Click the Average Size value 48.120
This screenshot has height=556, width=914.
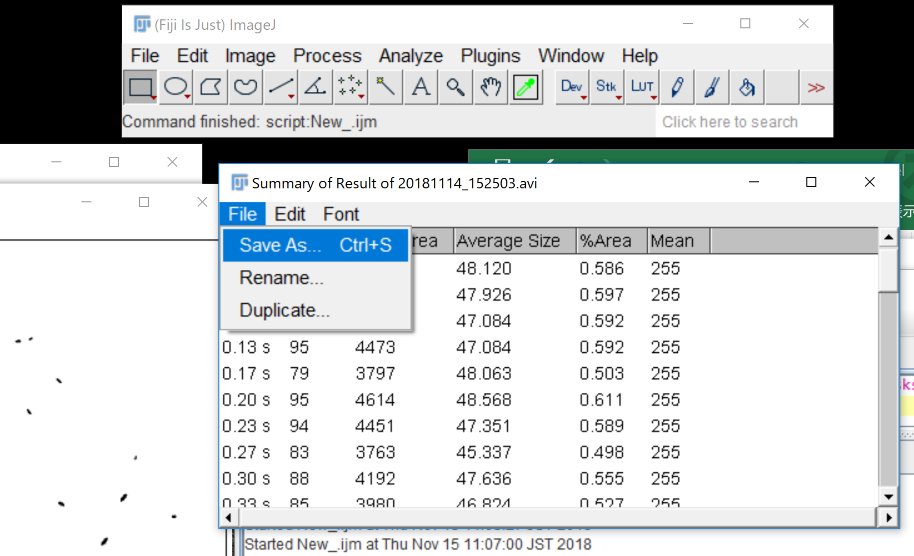(x=484, y=269)
